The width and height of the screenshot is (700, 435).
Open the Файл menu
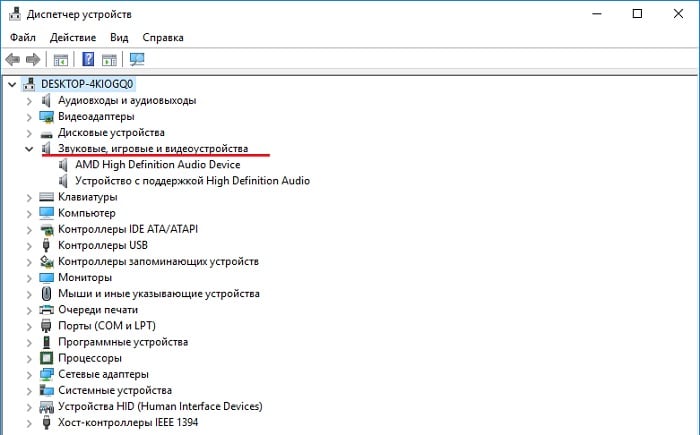[x=24, y=37]
